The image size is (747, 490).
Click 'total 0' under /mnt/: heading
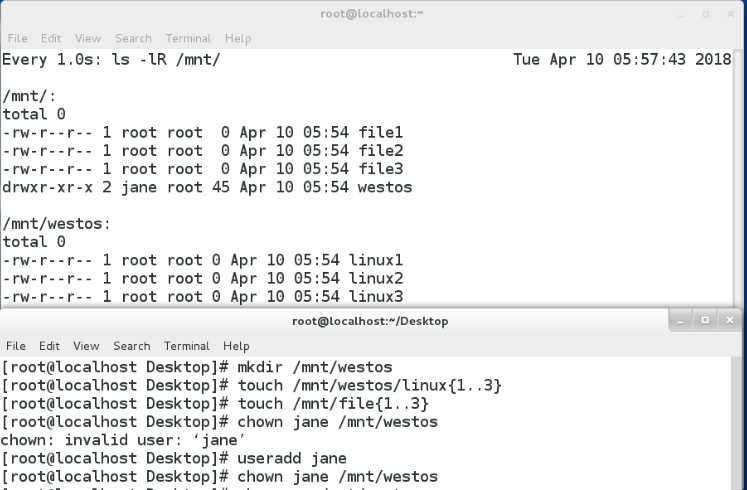click(x=34, y=114)
